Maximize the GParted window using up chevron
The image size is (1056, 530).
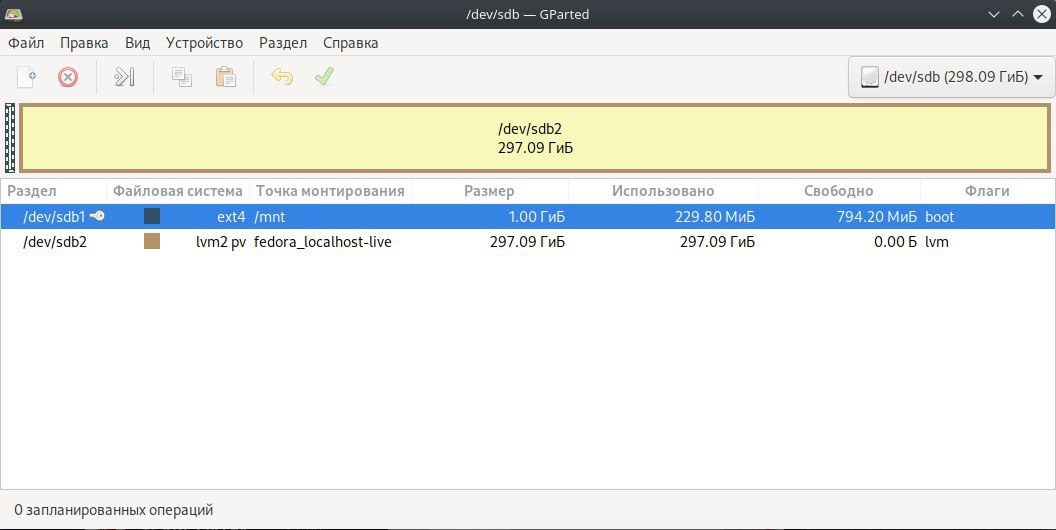point(1018,14)
